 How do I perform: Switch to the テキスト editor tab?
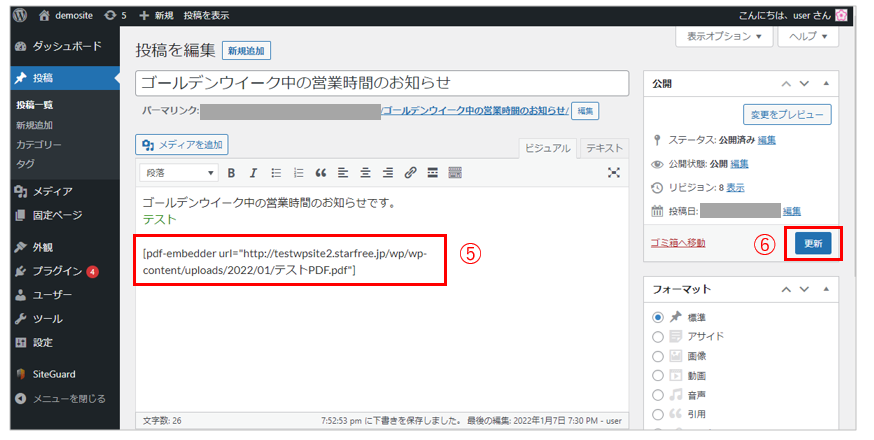coord(603,147)
